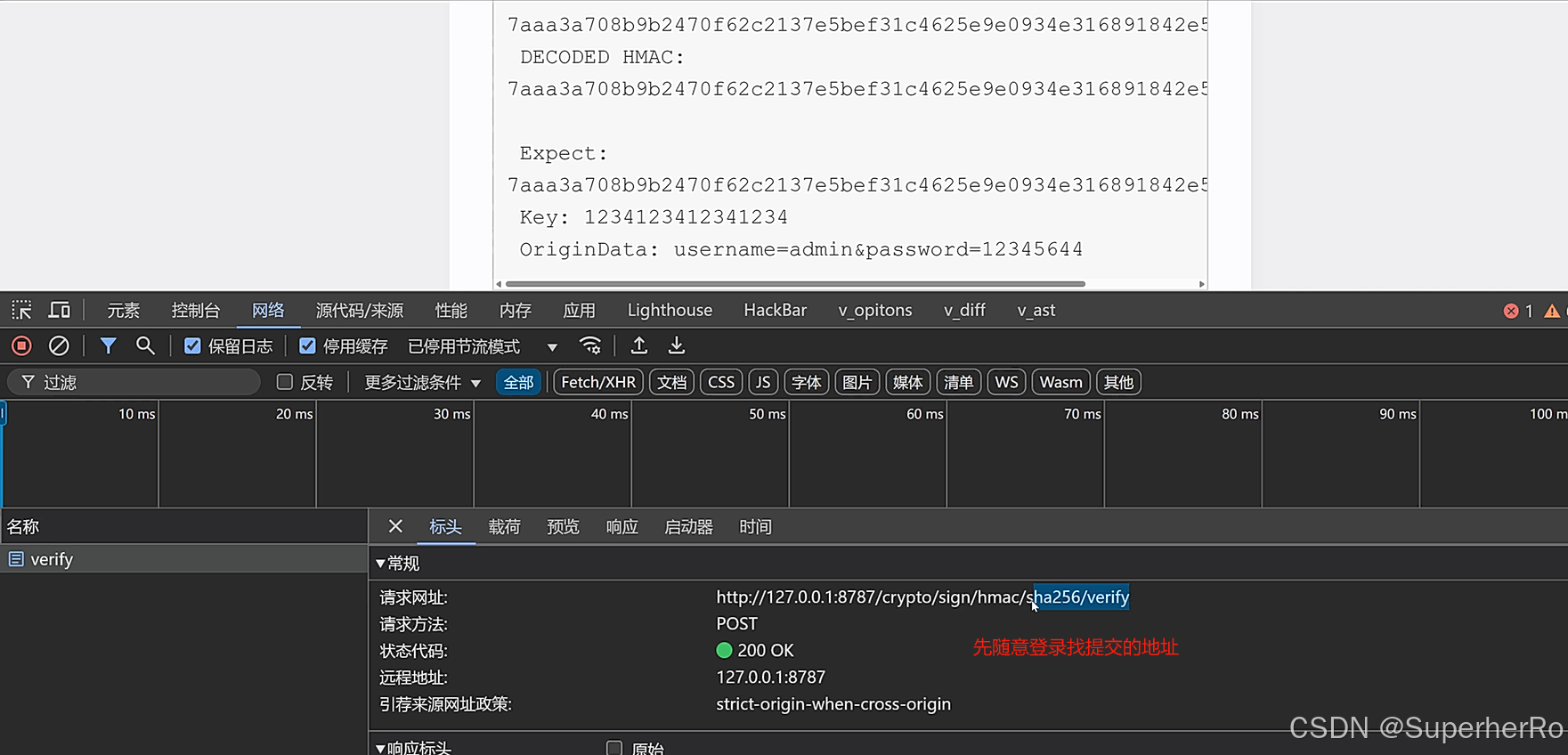Open the 标头 details tab

click(x=445, y=526)
